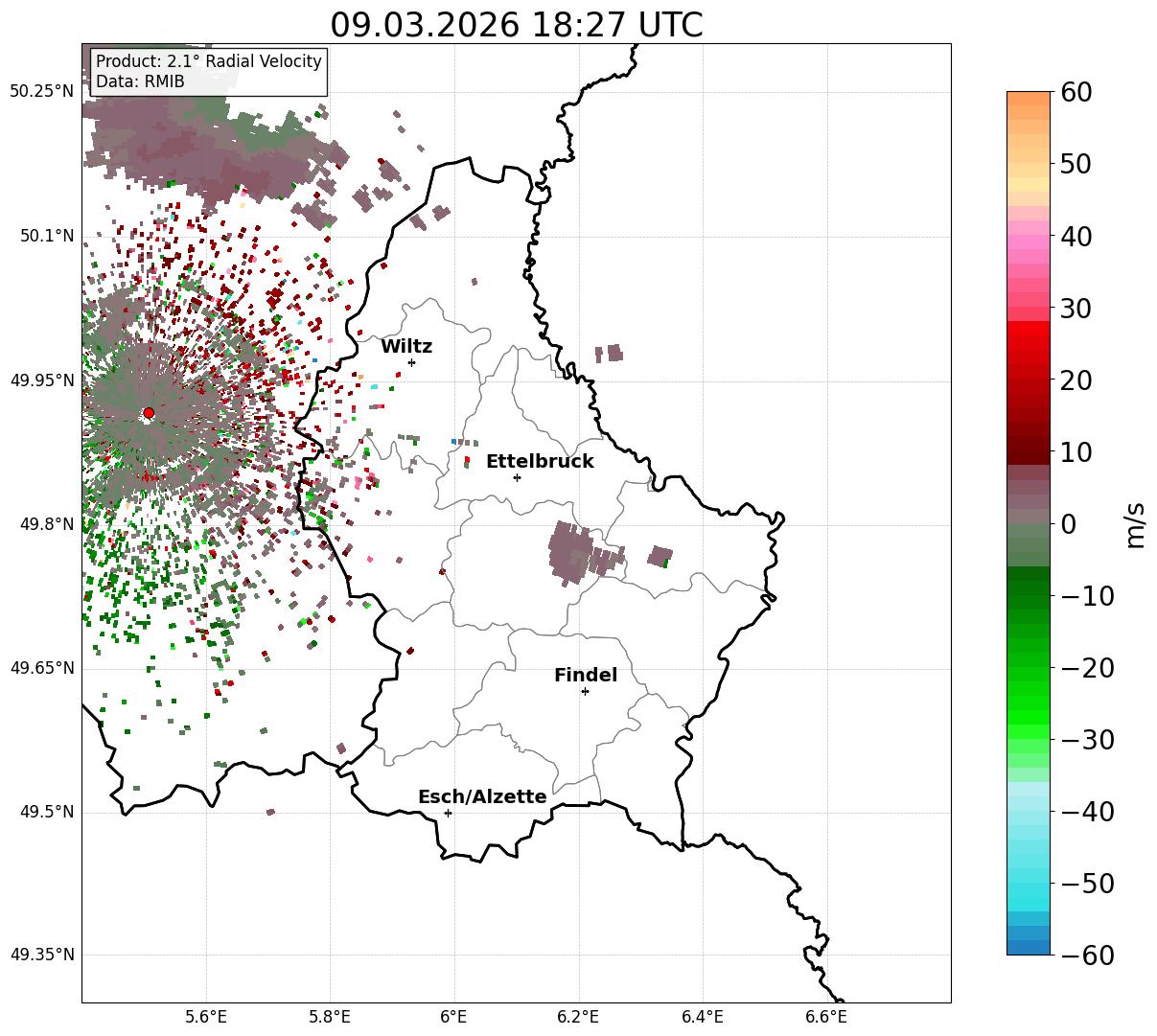Click the blue bottom colorbar segment
This screenshot has width=1157, height=1036.
(1029, 947)
